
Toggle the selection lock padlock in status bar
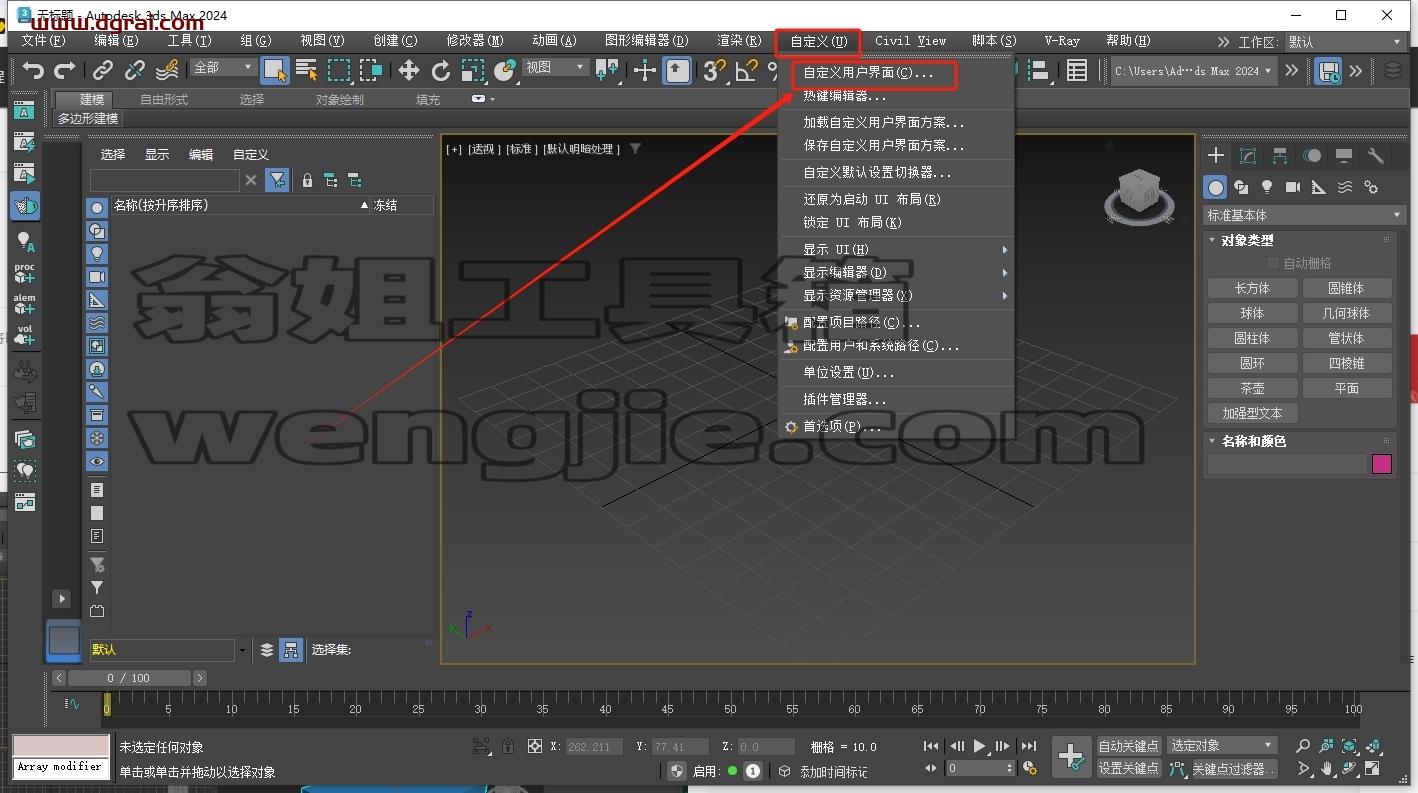point(508,746)
